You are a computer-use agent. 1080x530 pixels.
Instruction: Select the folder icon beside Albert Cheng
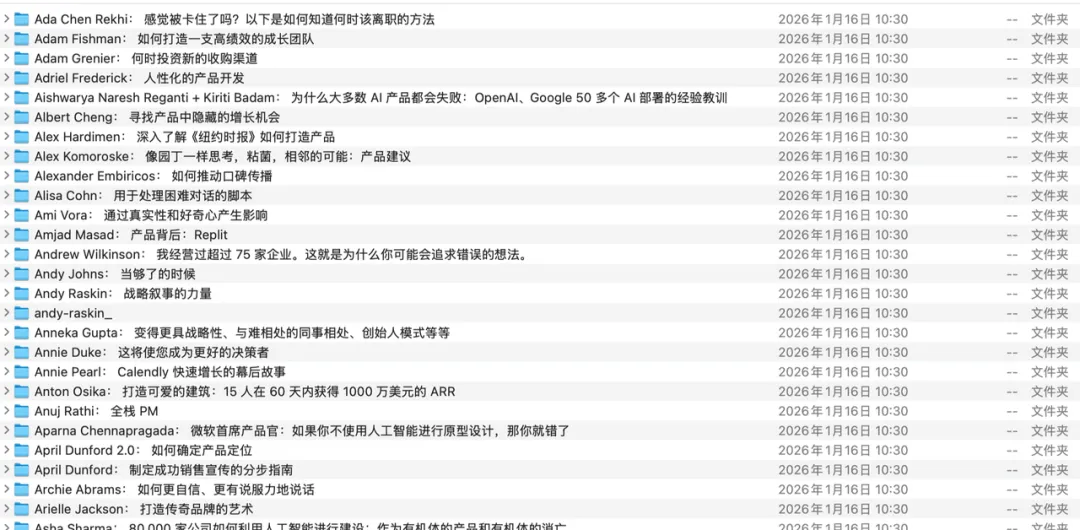click(x=21, y=117)
